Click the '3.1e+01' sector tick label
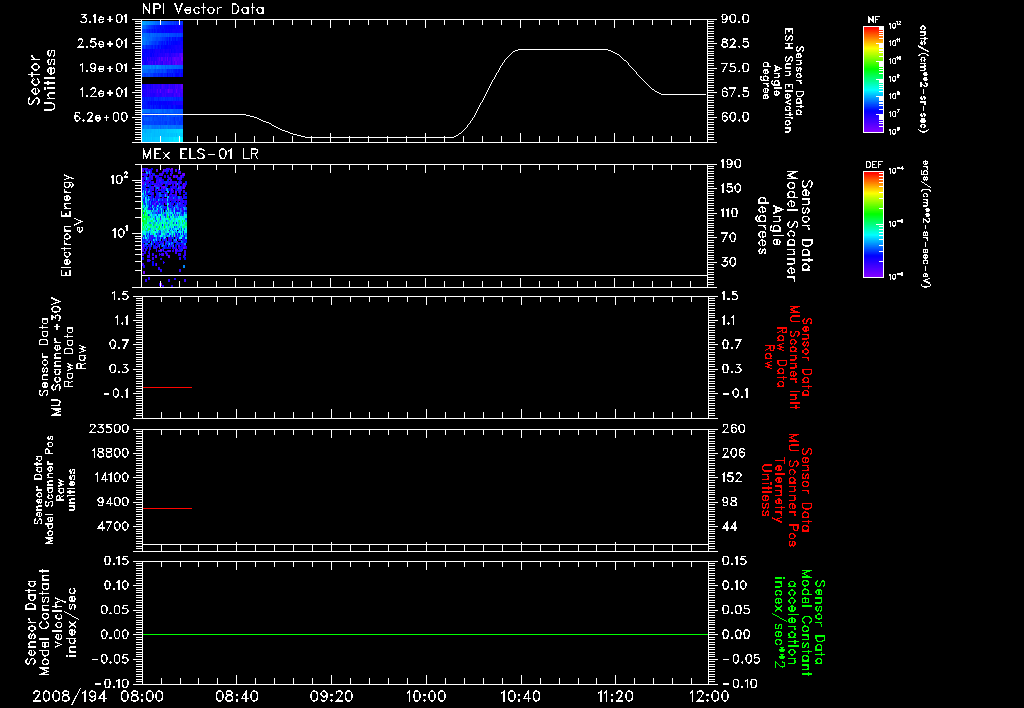This screenshot has width=1024, height=708. pos(104,19)
